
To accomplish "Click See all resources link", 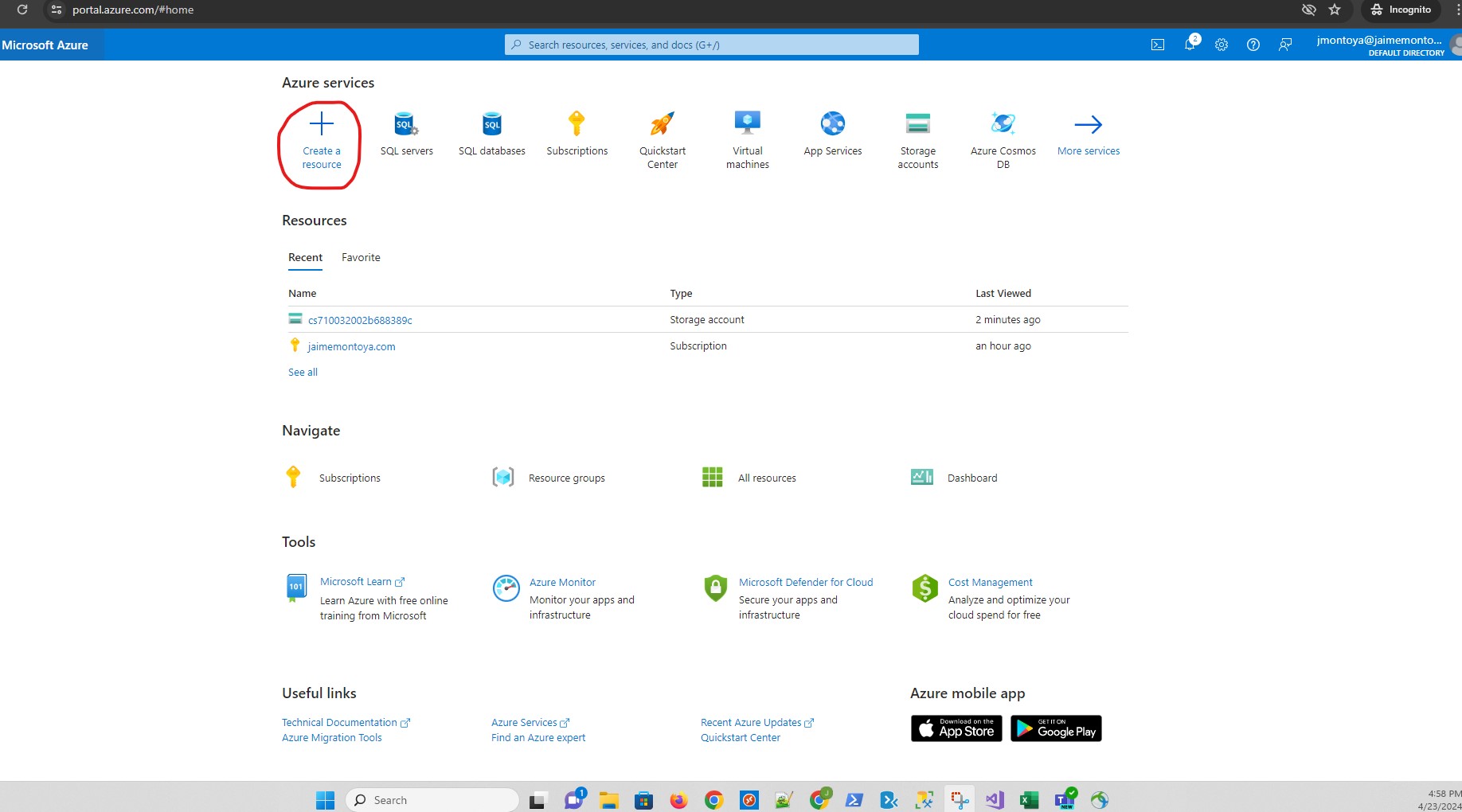I will point(303,372).
